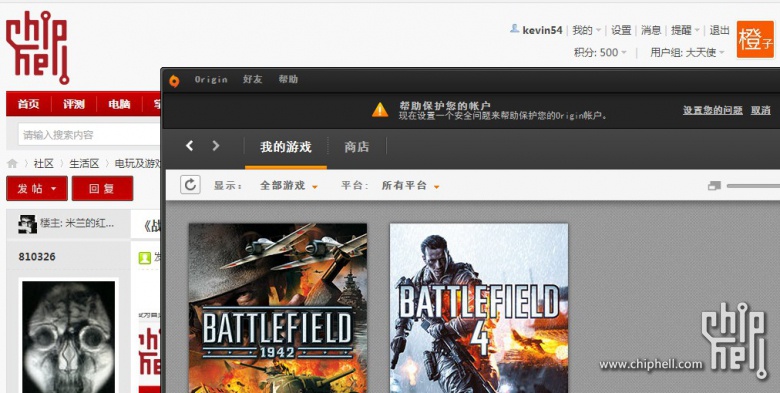This screenshot has width=780, height=393.
Task: Switch to the 我的游戏 tab
Action: click(x=286, y=147)
